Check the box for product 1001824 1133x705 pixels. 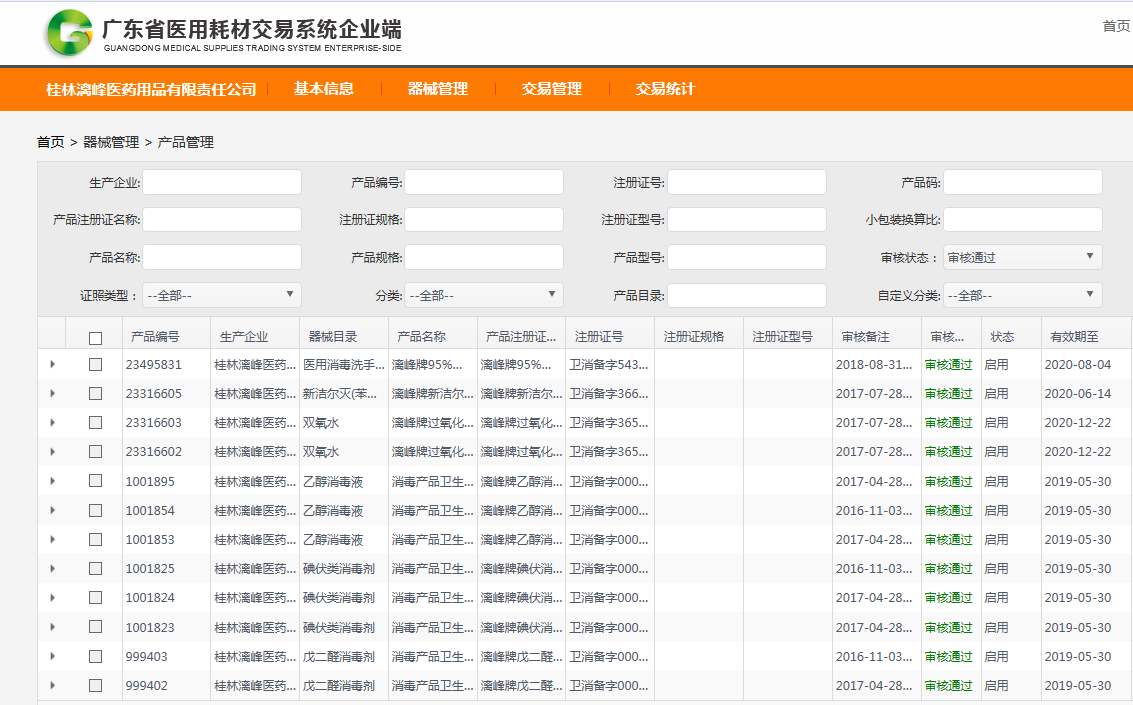pyautogui.click(x=95, y=597)
